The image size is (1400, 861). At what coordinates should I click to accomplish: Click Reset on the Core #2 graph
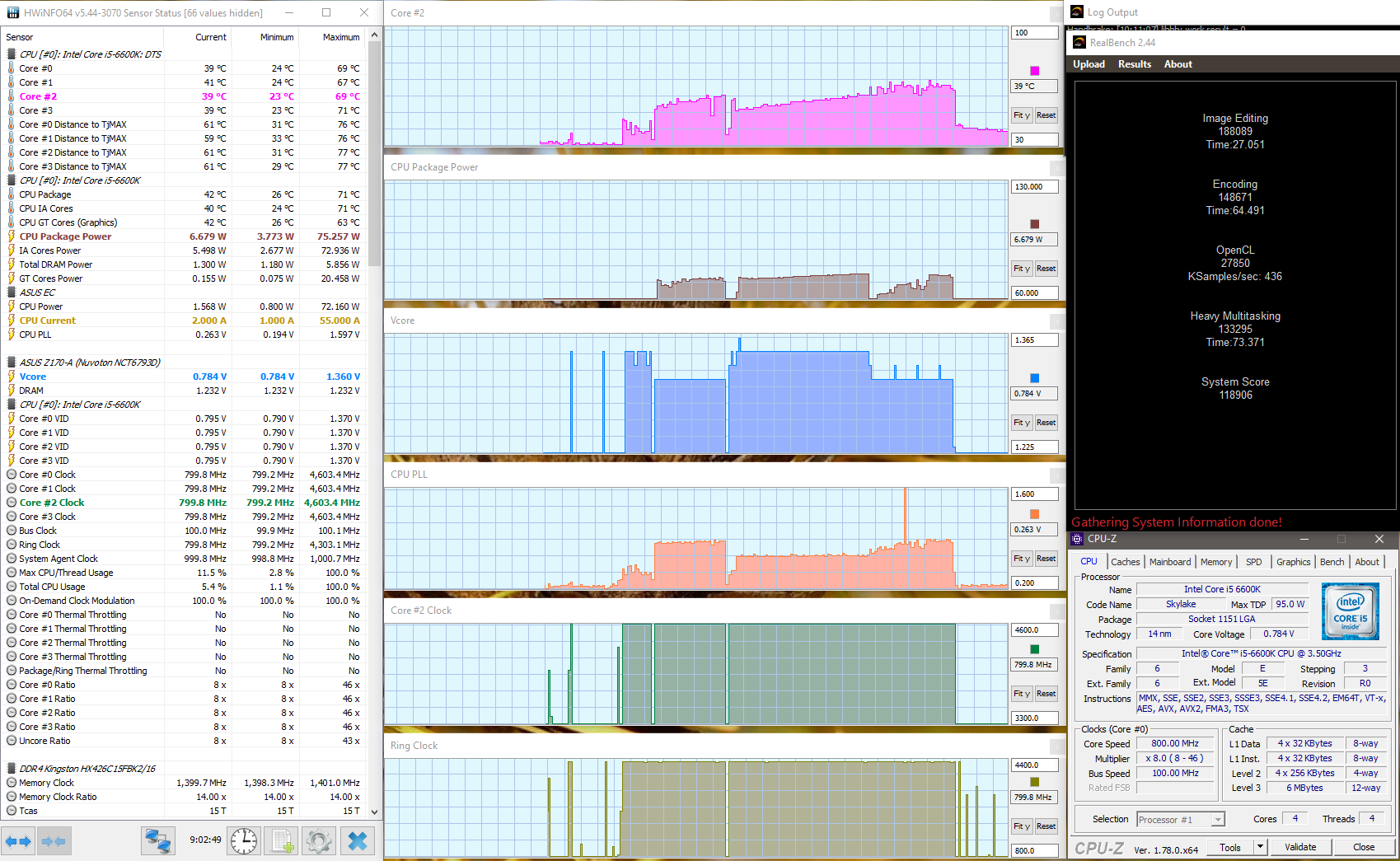pos(1046,115)
